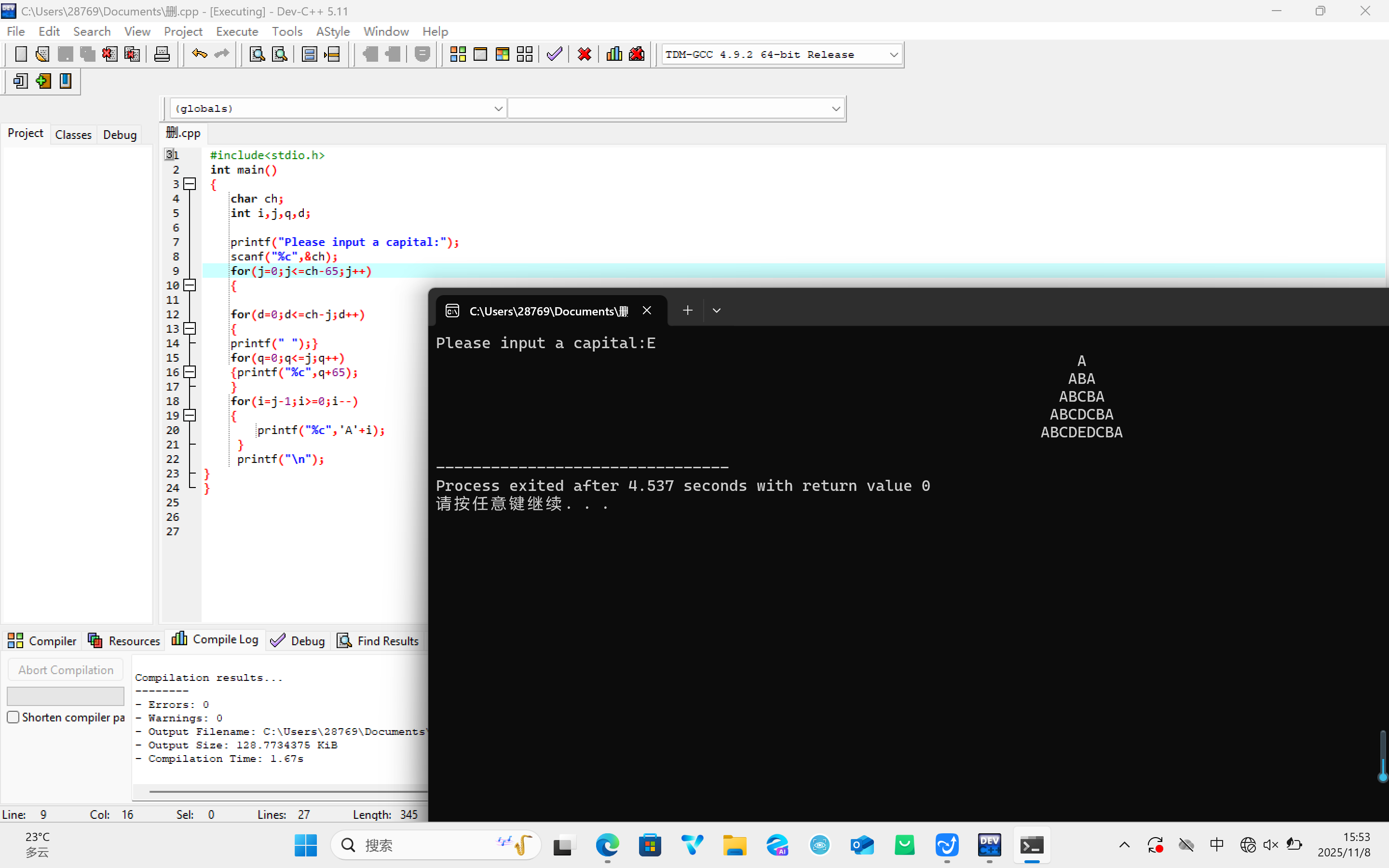Open the Execute menu

coord(236,31)
